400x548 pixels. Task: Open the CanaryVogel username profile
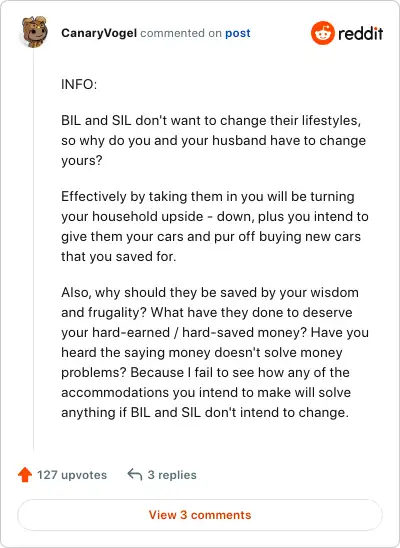(x=99, y=33)
